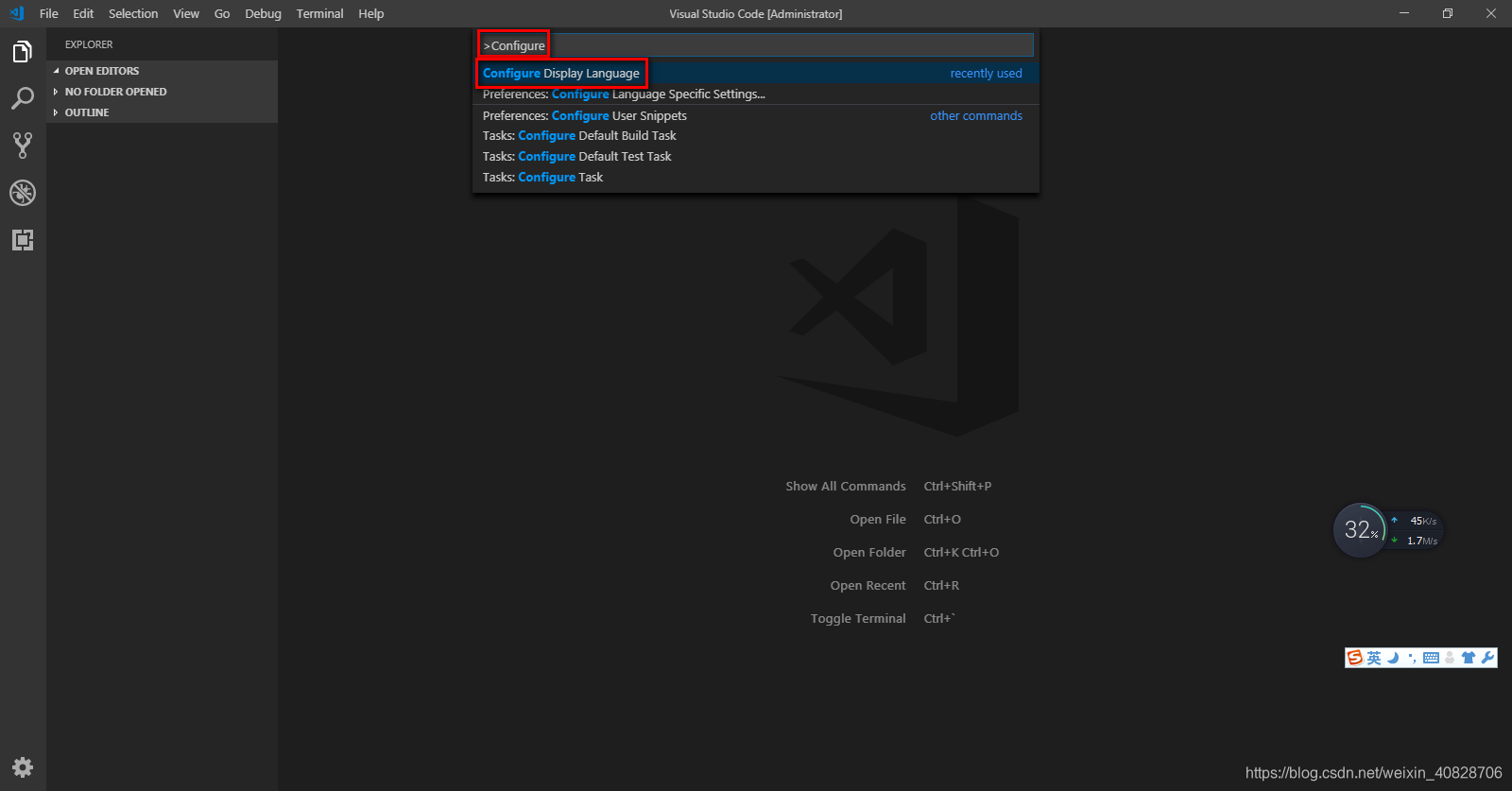Screen dimensions: 1512x791
Task: Click the Toggle Terminal shortcut hint
Action: click(x=858, y=618)
